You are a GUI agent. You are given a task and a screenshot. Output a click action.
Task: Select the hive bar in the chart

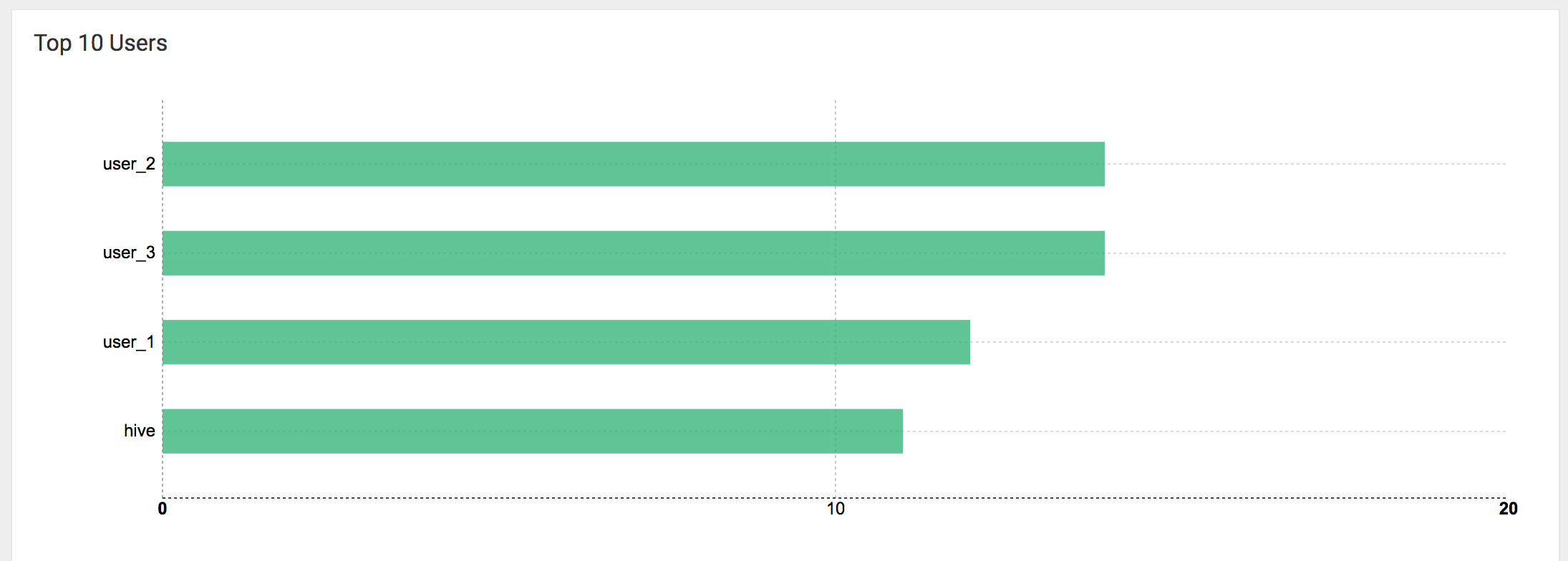click(x=532, y=431)
